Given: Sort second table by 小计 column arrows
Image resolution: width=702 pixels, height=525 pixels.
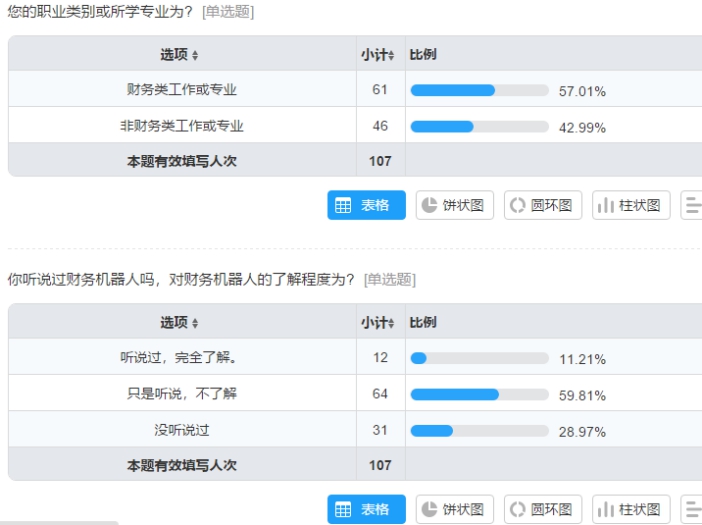Looking at the screenshot, I should click(391, 323).
